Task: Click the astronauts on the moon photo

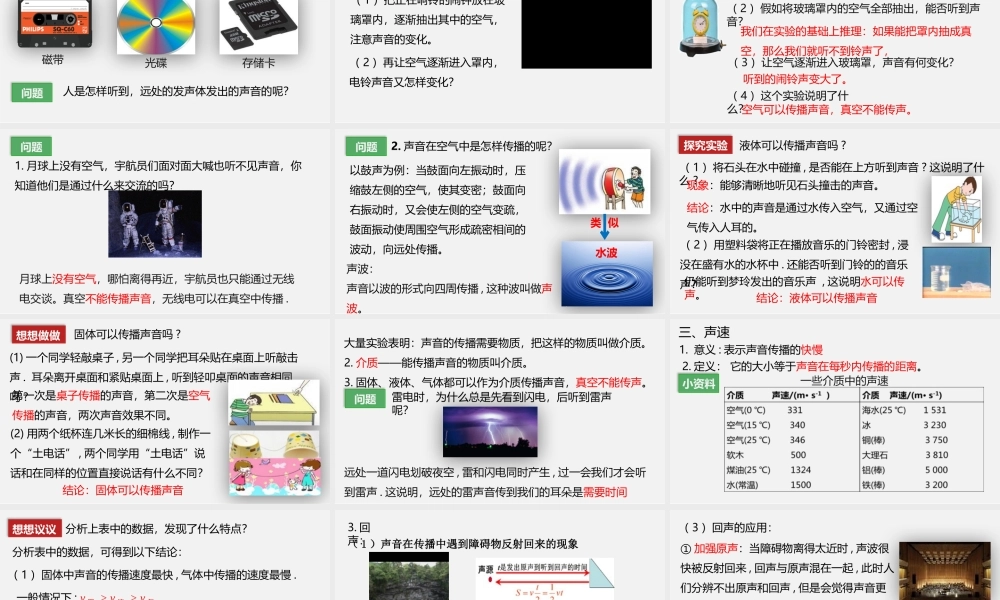Action: [155, 224]
